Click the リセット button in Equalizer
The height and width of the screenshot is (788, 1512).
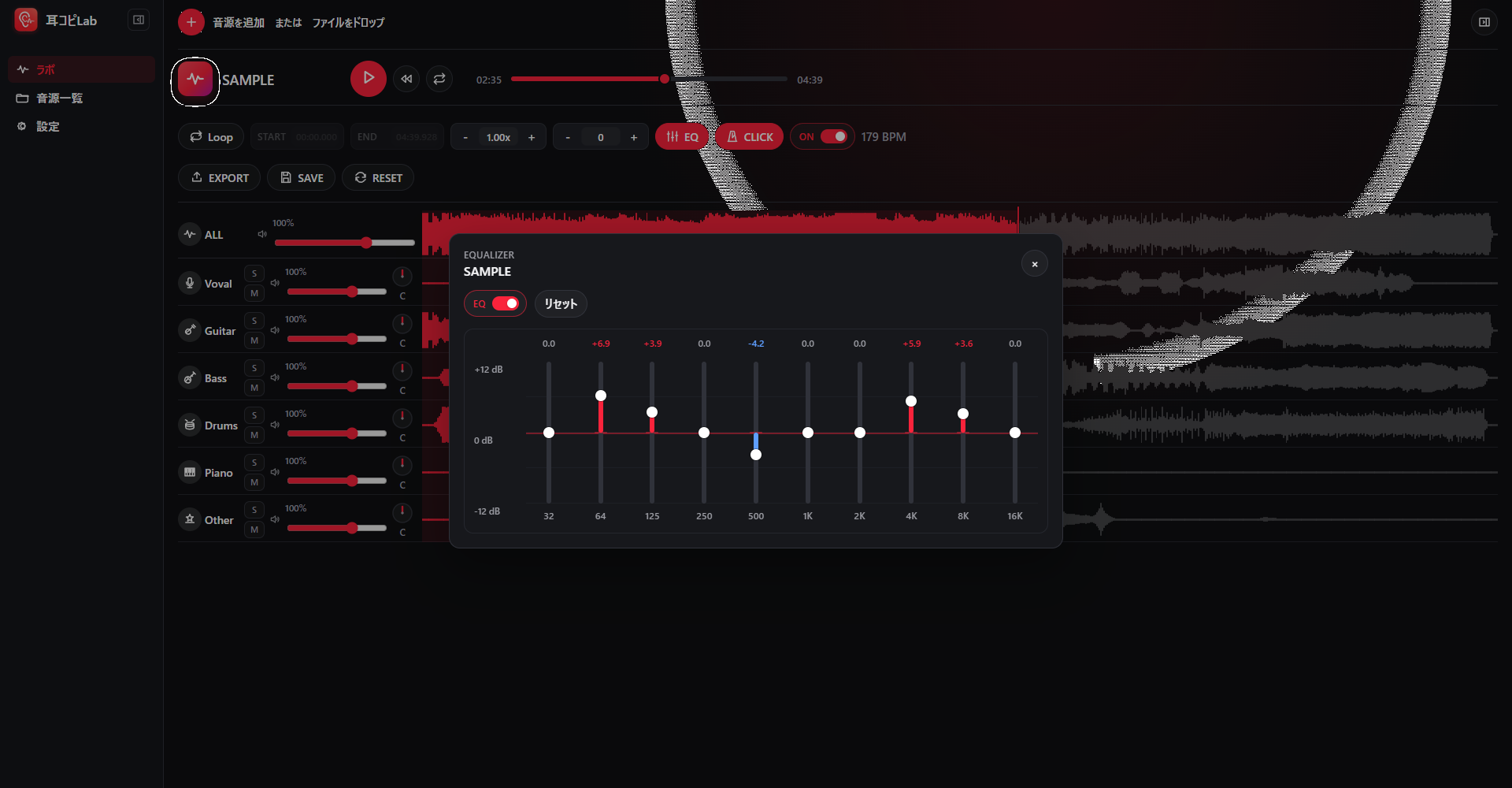(561, 303)
